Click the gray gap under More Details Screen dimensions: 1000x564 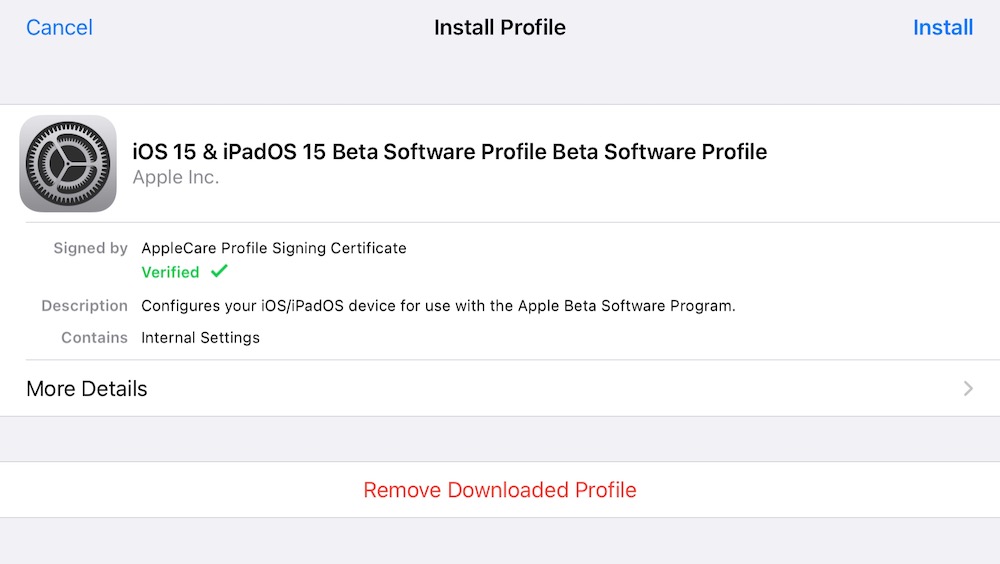[x=500, y=439]
